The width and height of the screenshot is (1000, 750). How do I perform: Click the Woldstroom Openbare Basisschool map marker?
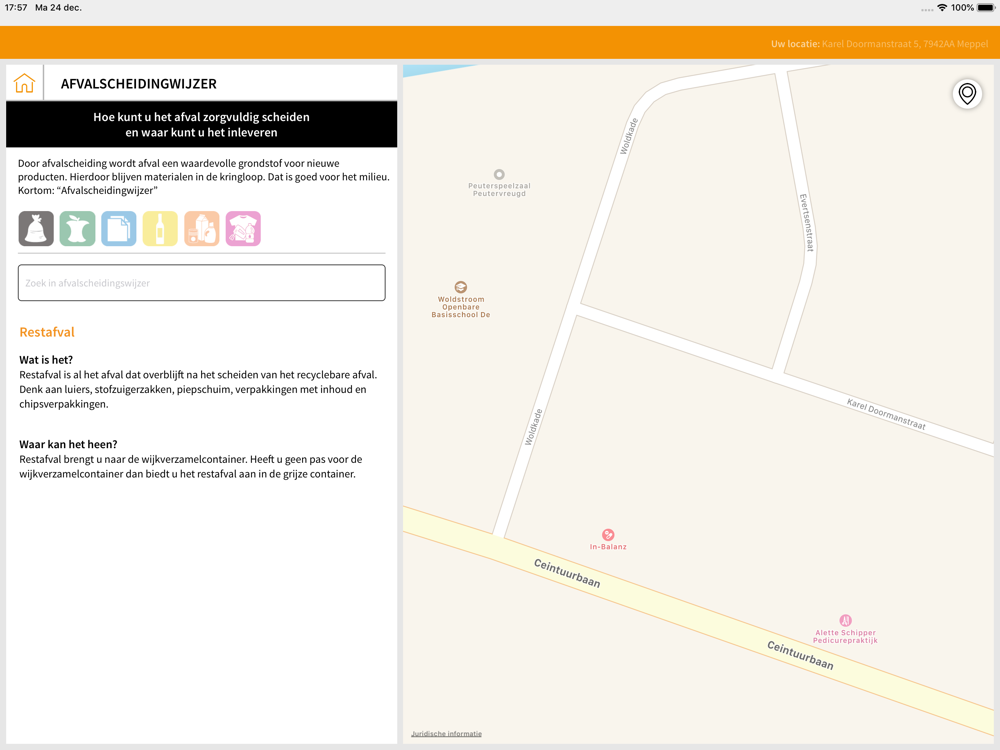(460, 287)
